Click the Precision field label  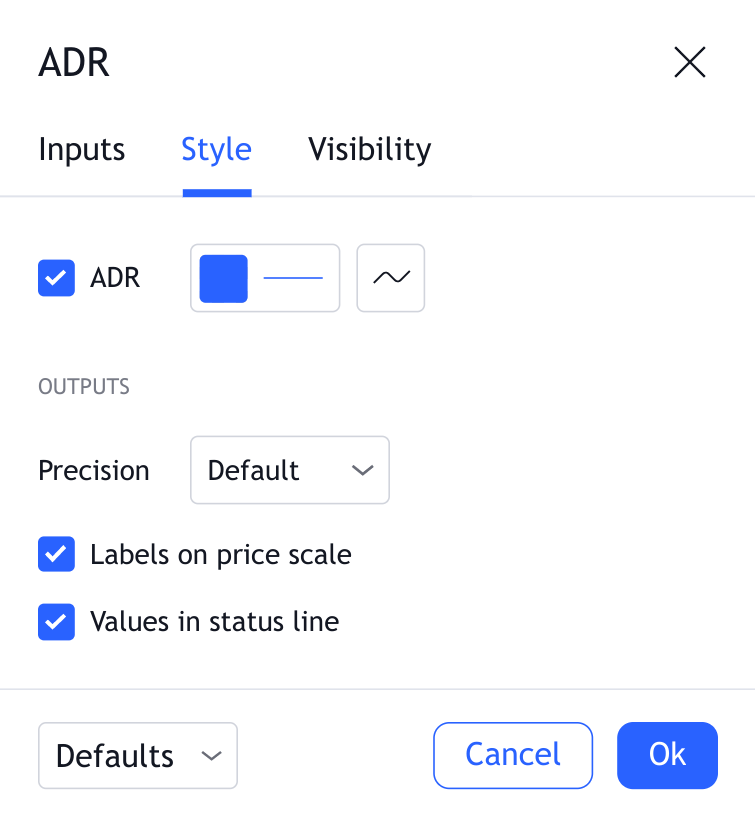(x=94, y=470)
